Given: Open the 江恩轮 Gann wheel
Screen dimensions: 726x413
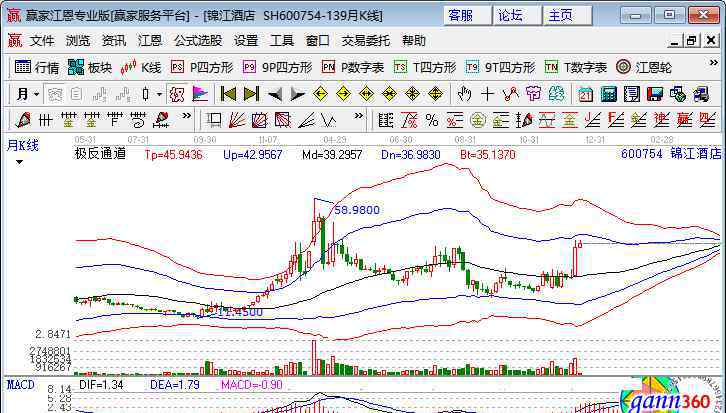Looking at the screenshot, I should coord(644,68).
